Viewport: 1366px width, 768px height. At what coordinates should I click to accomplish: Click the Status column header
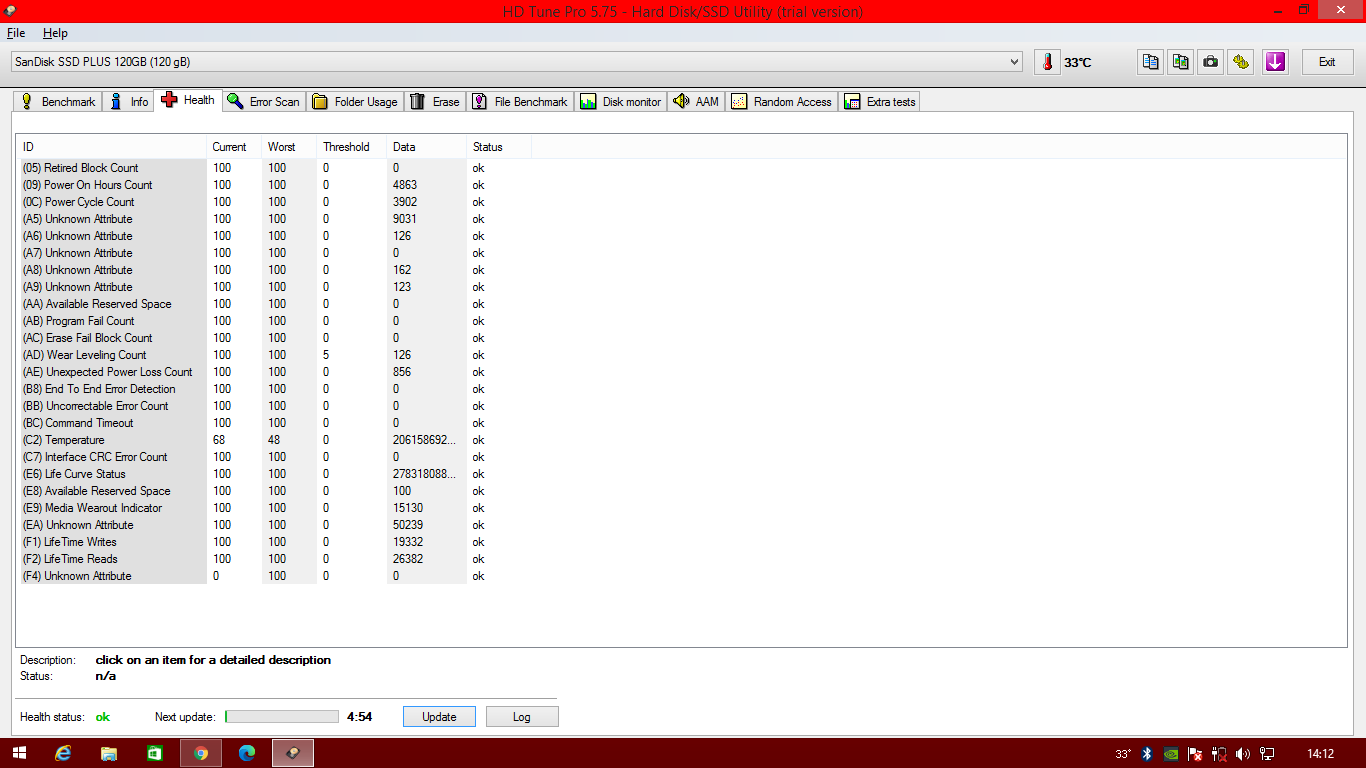click(x=499, y=147)
